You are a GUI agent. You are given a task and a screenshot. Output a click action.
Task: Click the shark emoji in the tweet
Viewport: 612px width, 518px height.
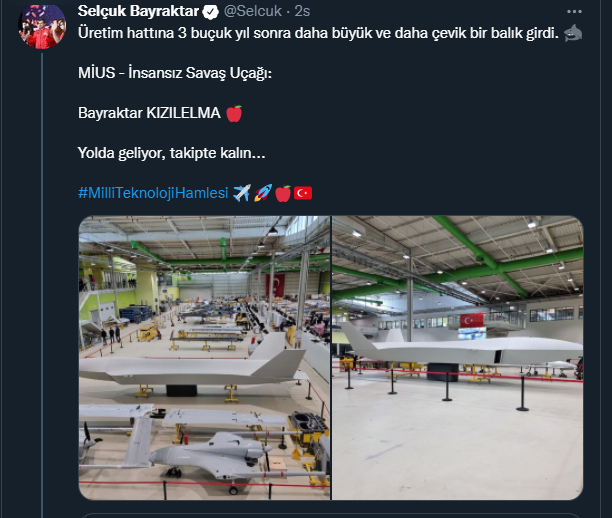[573, 33]
